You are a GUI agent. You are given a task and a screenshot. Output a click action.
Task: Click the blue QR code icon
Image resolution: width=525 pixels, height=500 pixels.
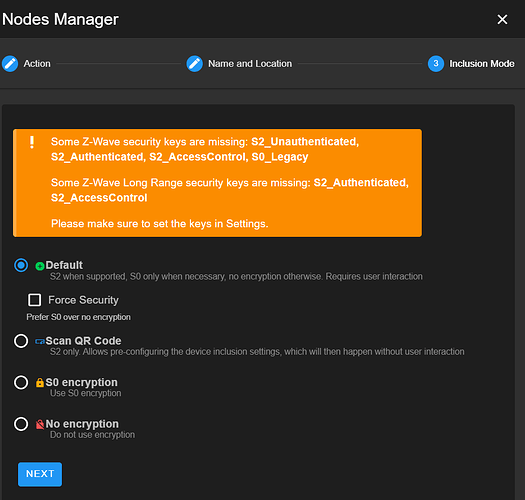tap(40, 342)
